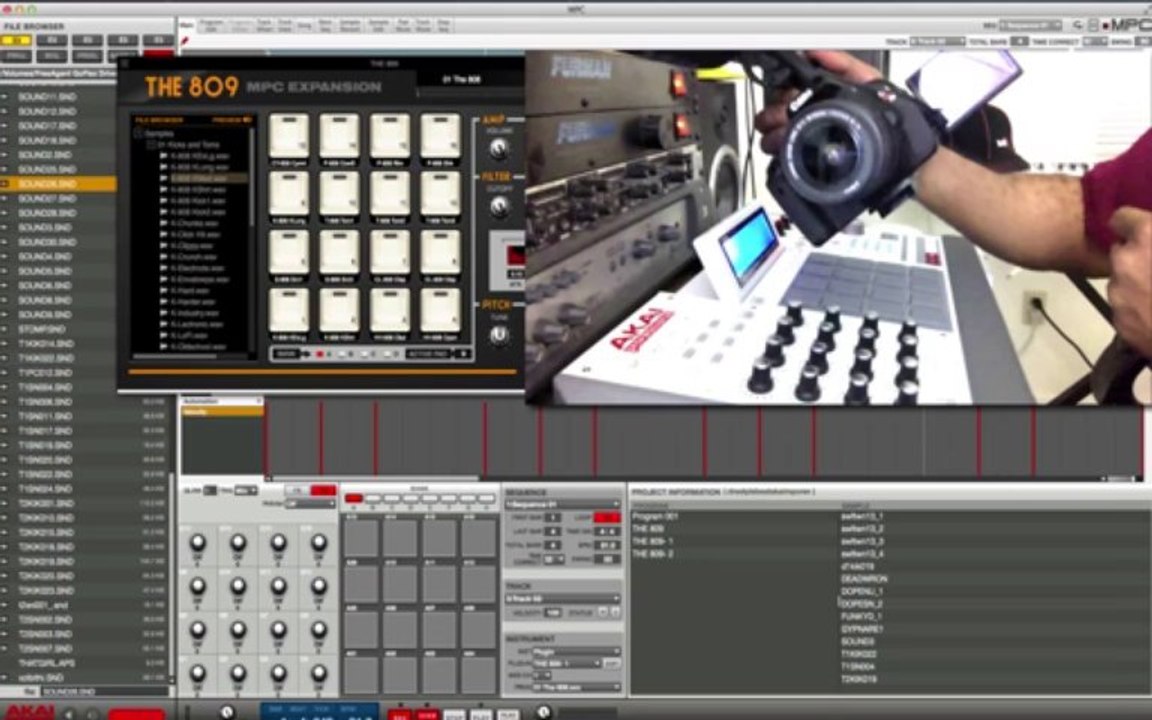The height and width of the screenshot is (720, 1152).
Task: Click the Velocity value field in Track section
Action: 552,612
